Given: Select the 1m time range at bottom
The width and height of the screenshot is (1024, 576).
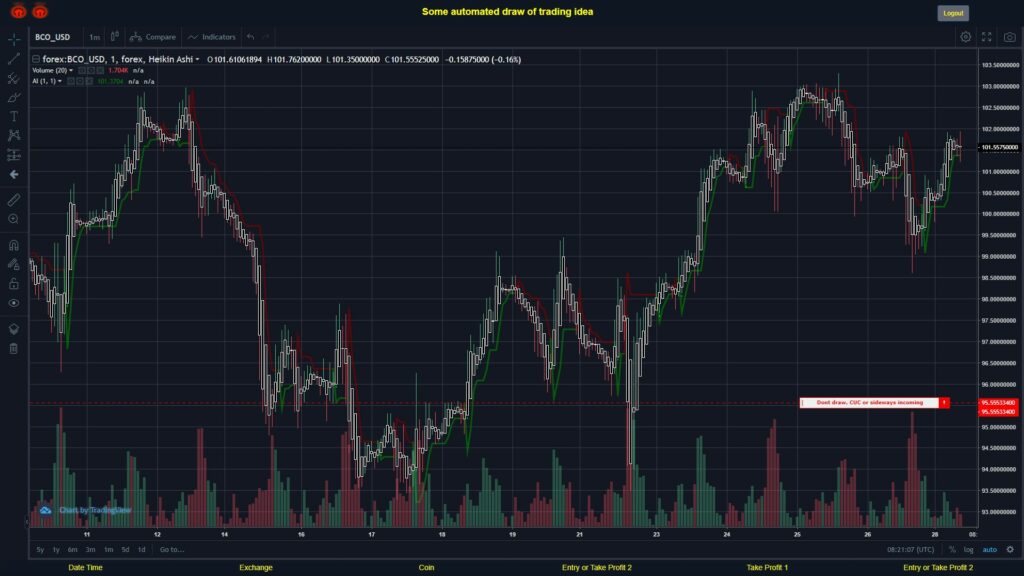Looking at the screenshot, I should 108,550.
